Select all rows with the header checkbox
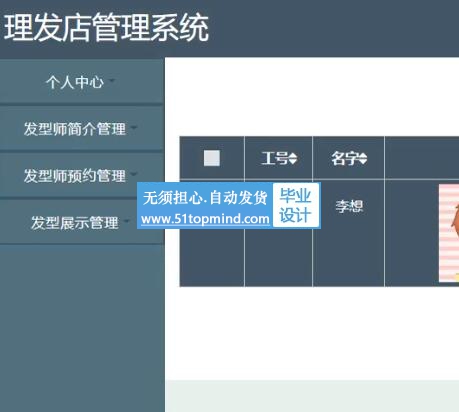459x412 pixels. (212, 158)
